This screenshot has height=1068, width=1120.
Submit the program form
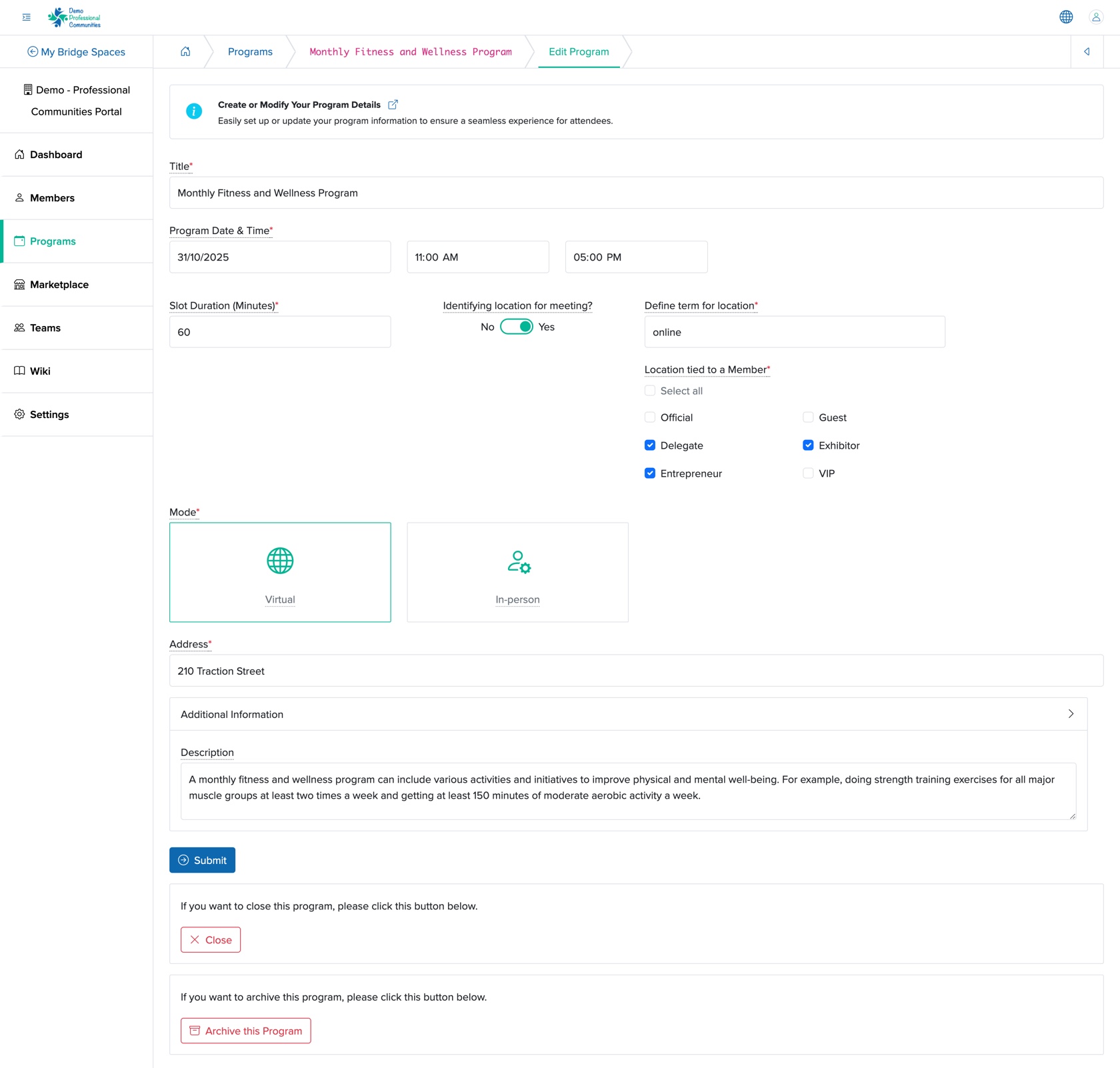(x=202, y=860)
